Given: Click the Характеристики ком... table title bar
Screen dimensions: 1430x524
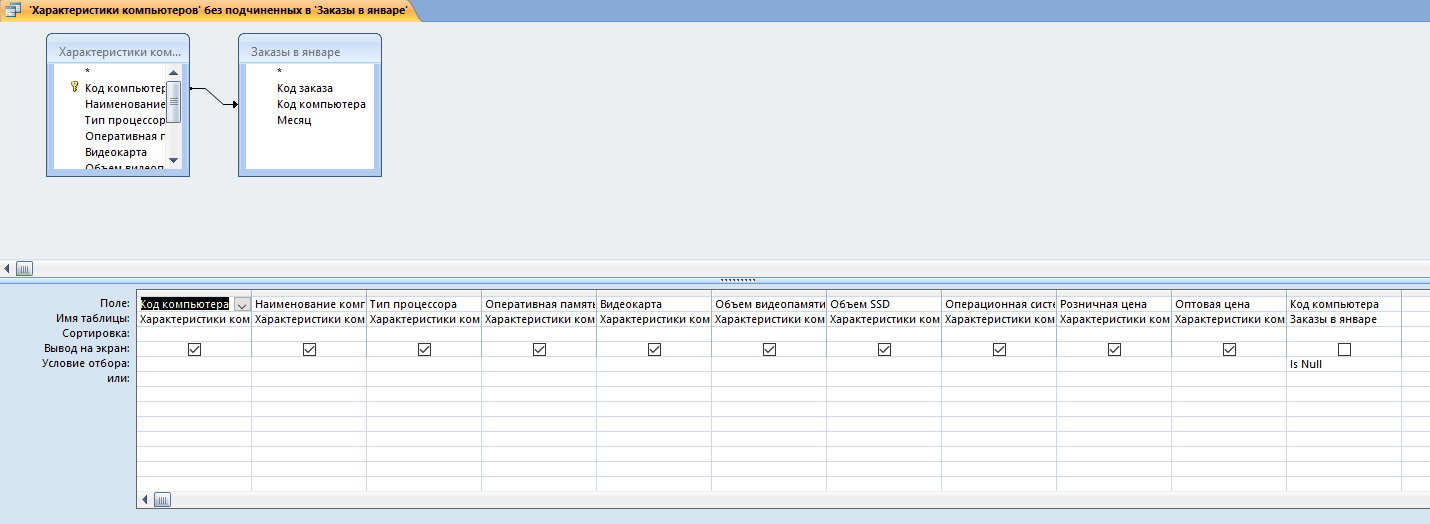Looking at the screenshot, I should tap(118, 52).
